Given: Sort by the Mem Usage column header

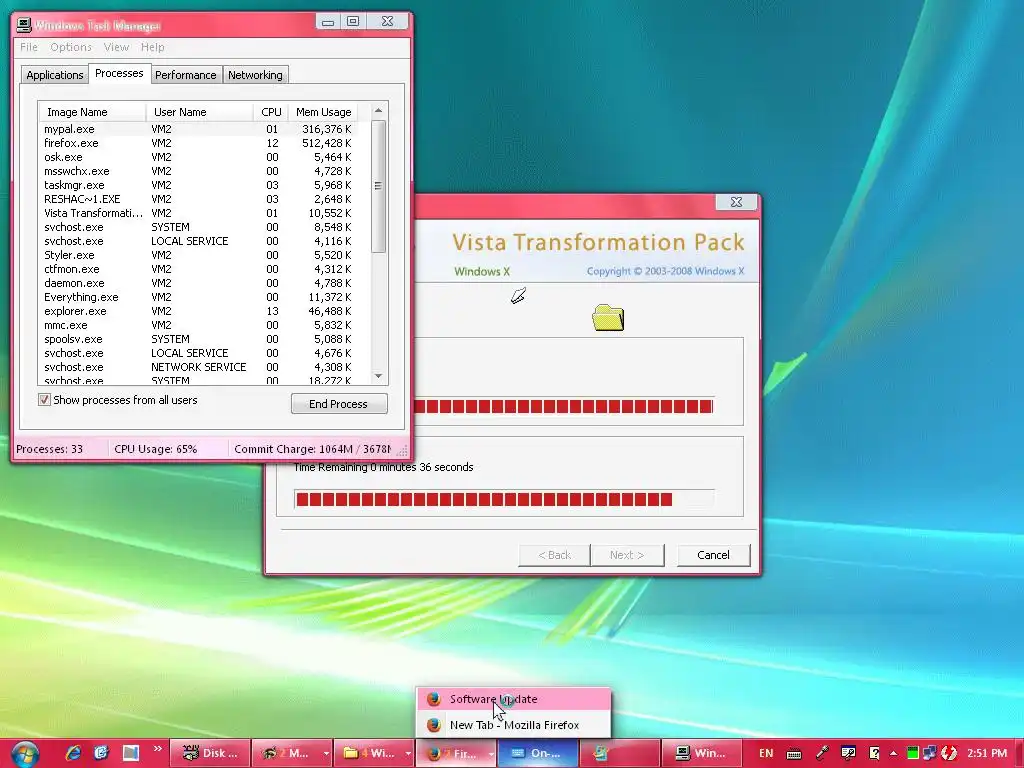Looking at the screenshot, I should (x=323, y=112).
